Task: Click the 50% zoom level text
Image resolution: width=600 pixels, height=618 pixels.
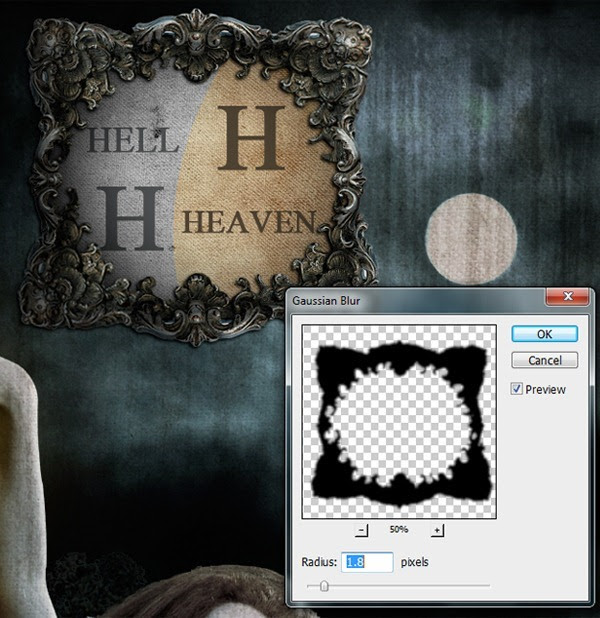Action: (x=399, y=529)
